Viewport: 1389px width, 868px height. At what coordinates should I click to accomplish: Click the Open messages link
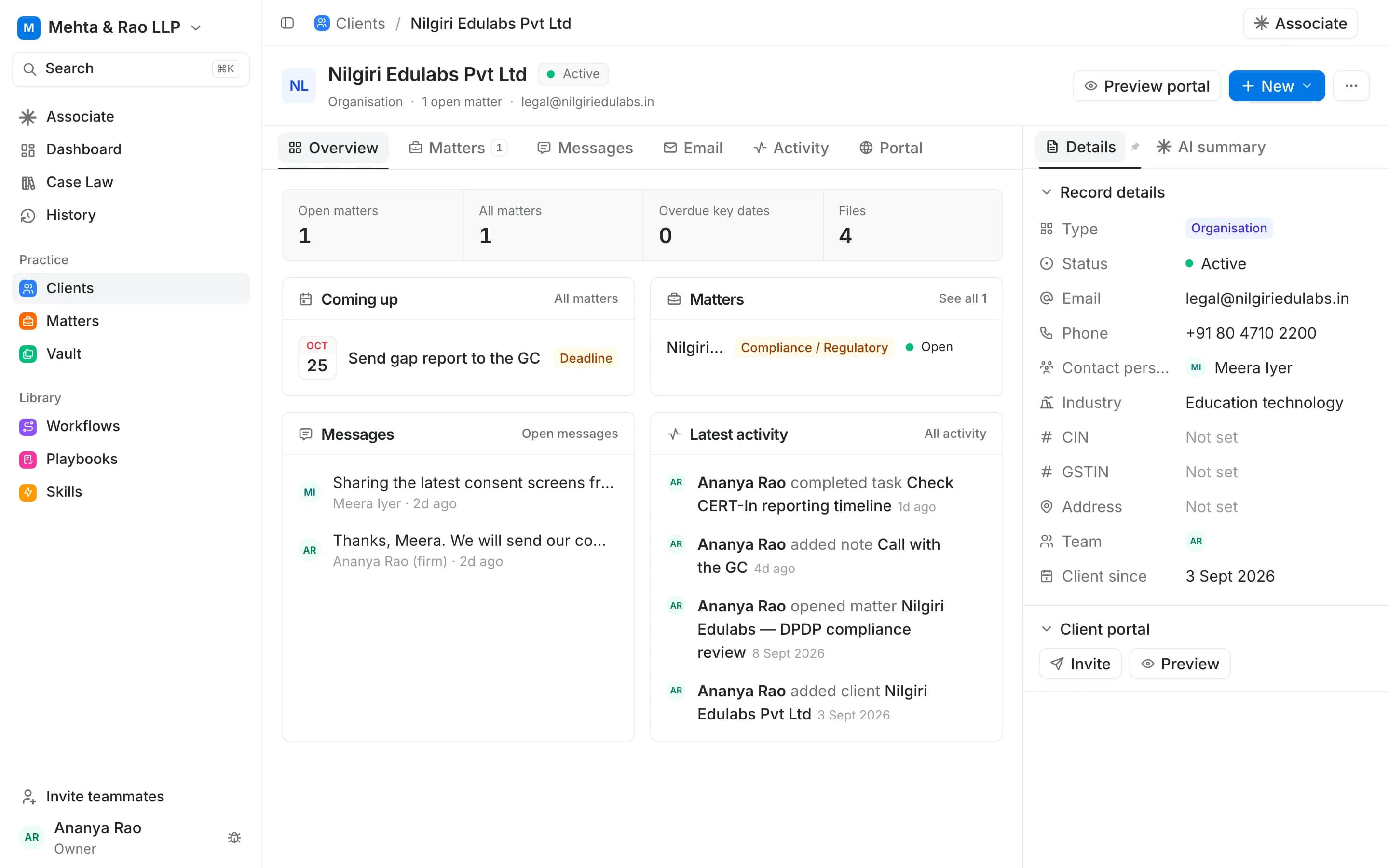pyautogui.click(x=570, y=434)
